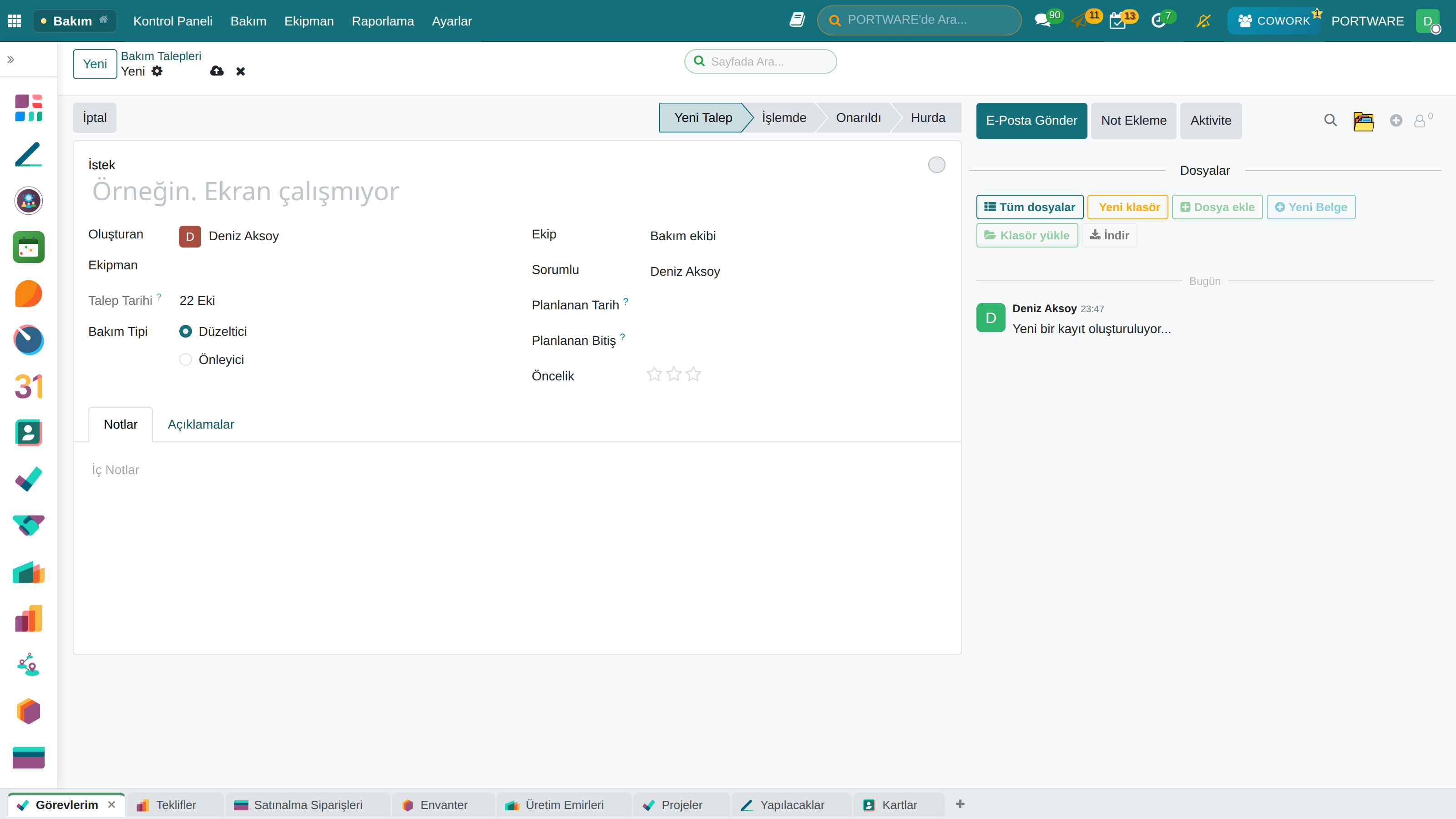Open the knowledge book icon

tap(797, 20)
